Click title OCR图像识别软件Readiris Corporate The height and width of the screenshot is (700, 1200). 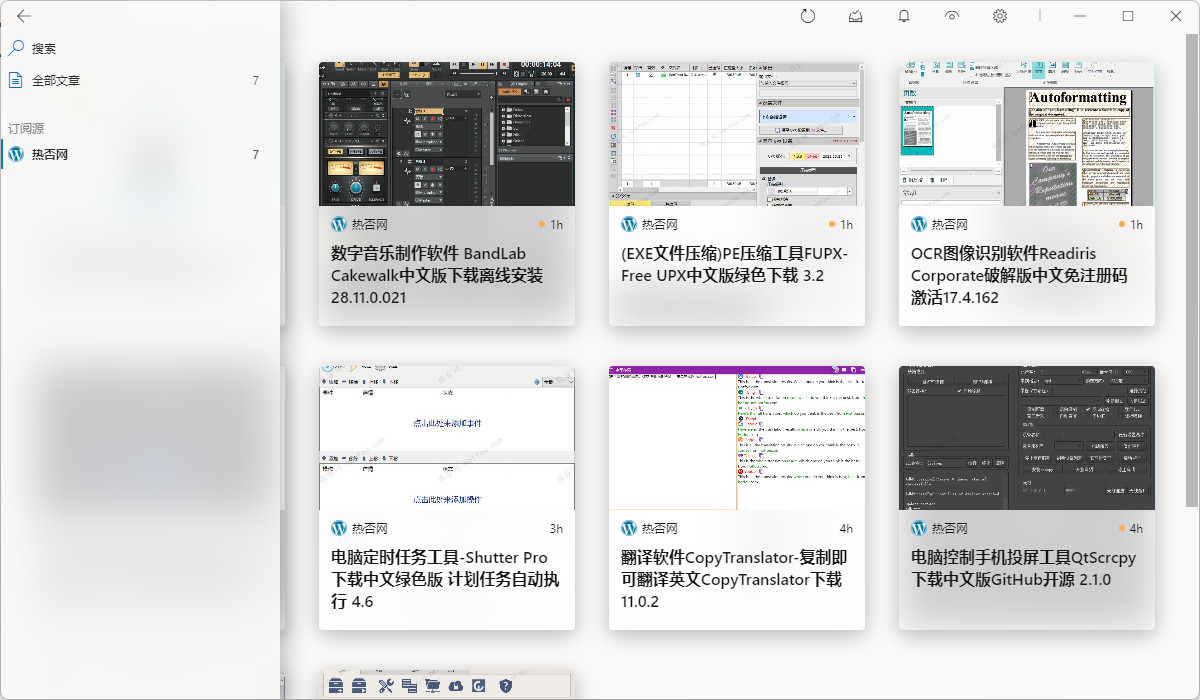point(1019,275)
